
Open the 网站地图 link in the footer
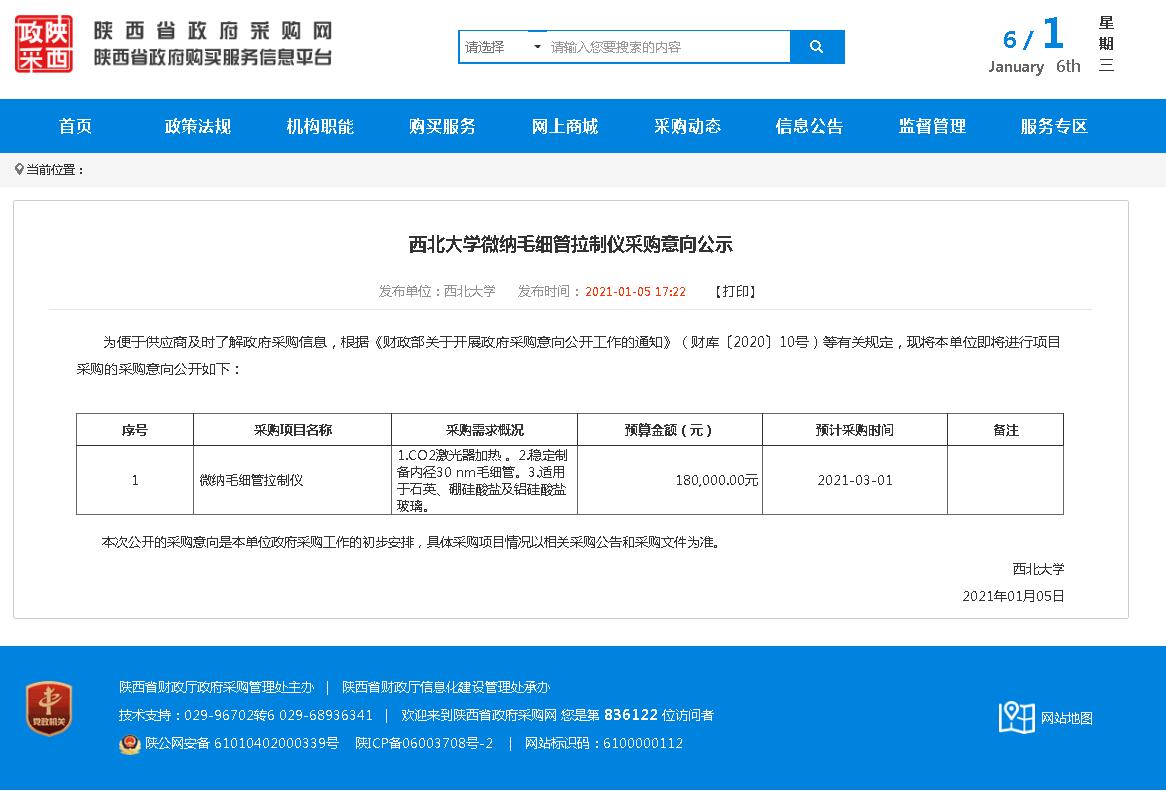click(x=1066, y=718)
